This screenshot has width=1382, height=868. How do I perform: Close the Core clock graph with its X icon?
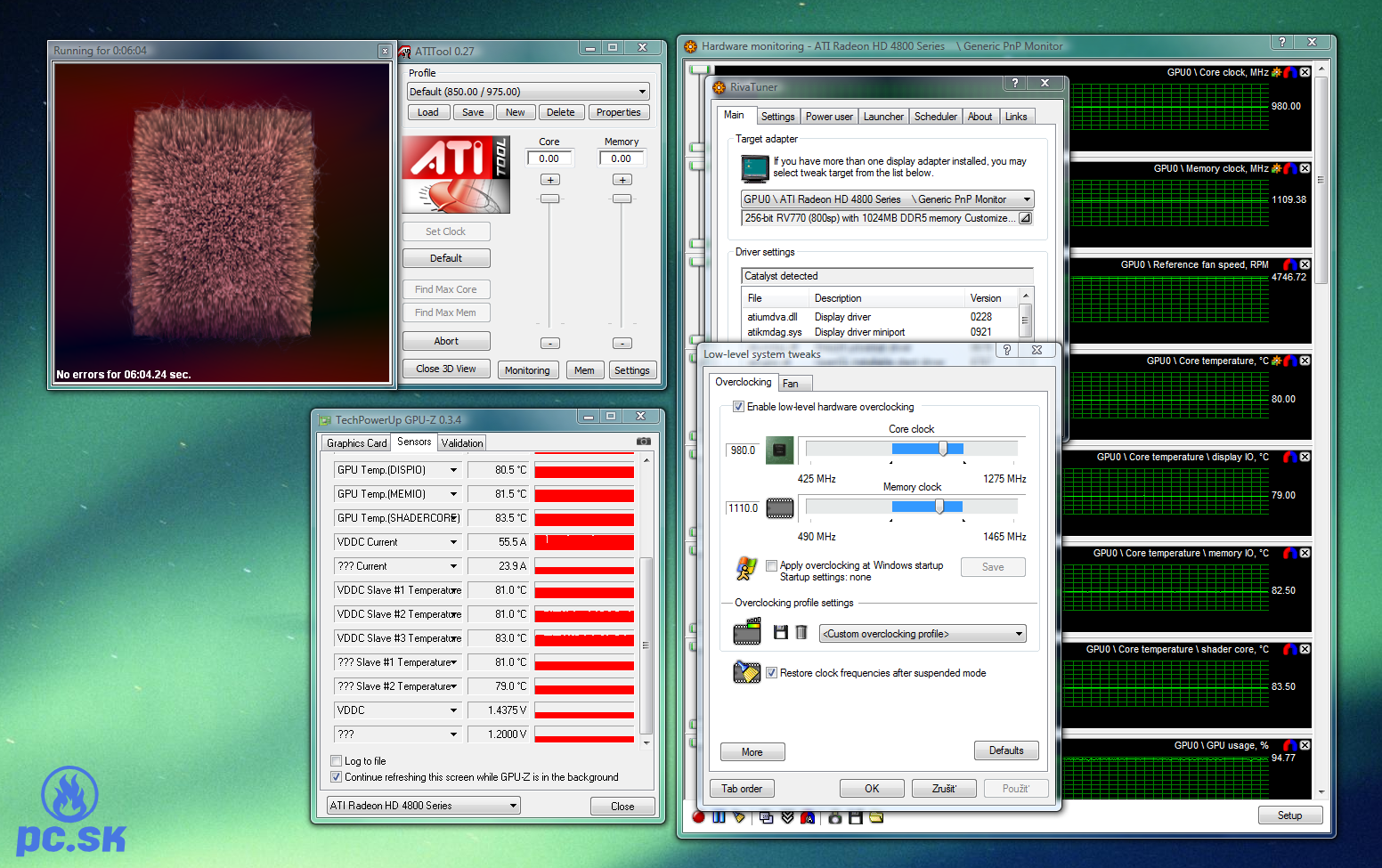coord(1305,72)
